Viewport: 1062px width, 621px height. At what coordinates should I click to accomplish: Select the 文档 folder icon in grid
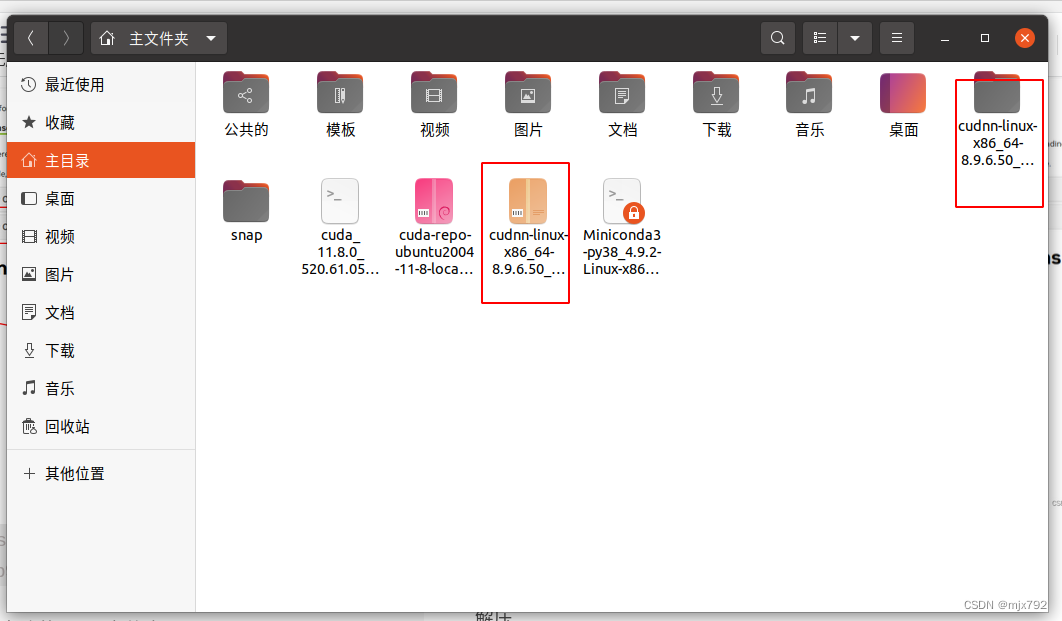point(622,93)
